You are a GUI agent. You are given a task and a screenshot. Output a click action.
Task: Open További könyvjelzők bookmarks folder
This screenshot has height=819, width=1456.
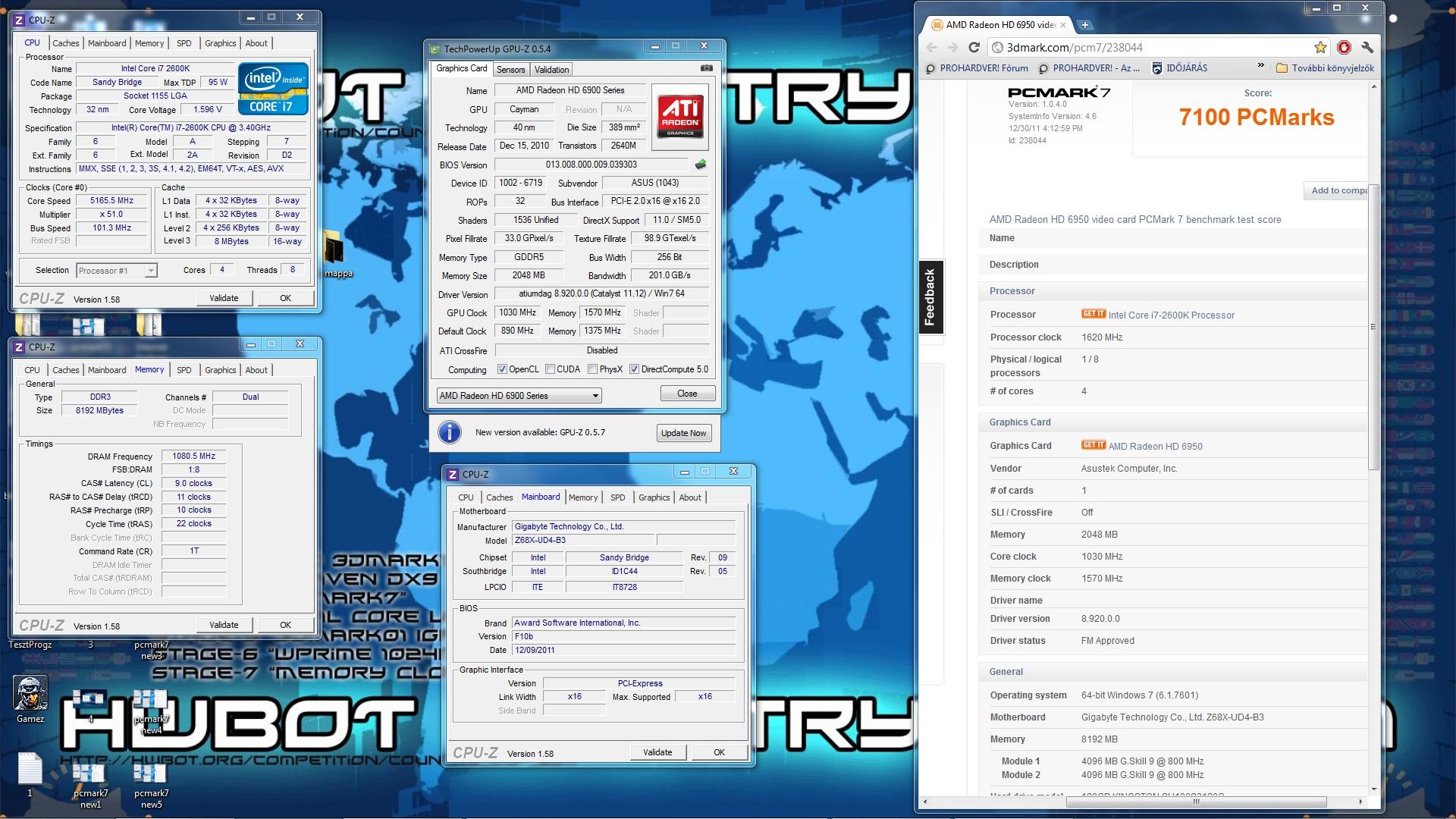tap(1325, 68)
